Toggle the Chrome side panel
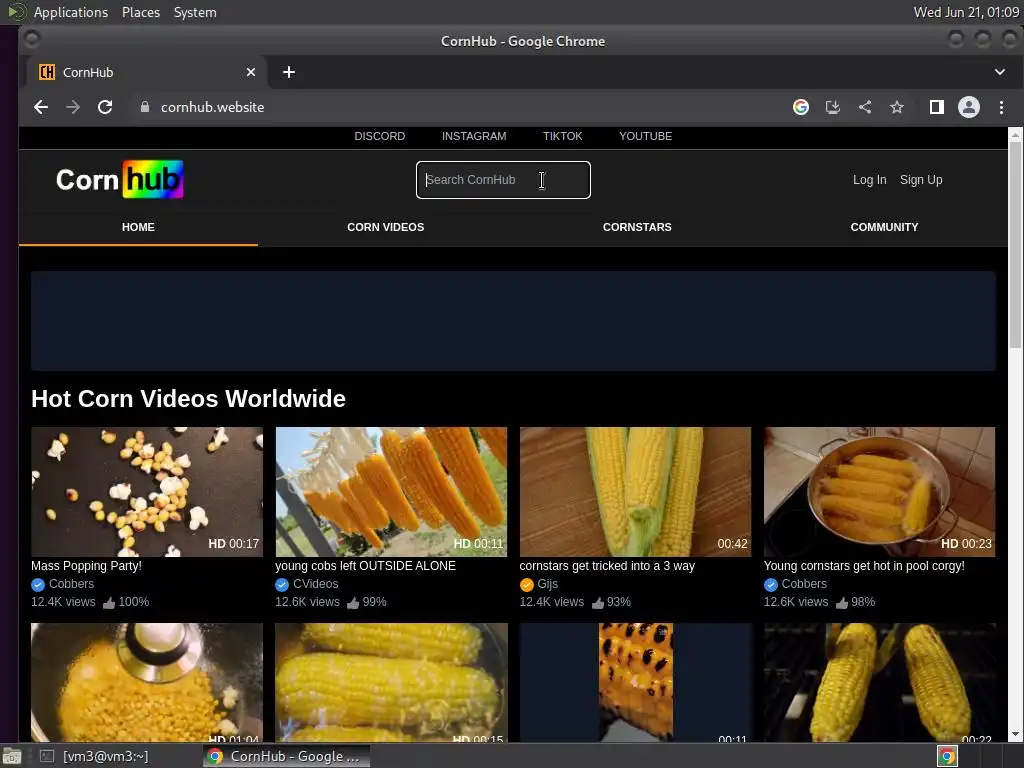The height and width of the screenshot is (768, 1024). click(936, 107)
